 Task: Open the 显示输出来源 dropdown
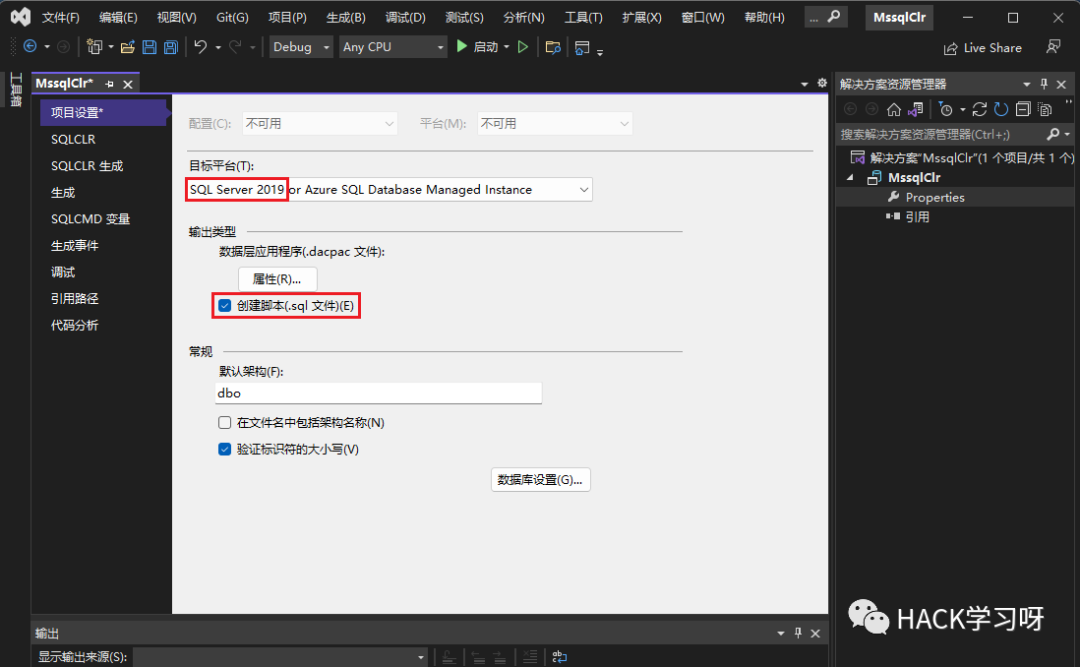[280, 657]
